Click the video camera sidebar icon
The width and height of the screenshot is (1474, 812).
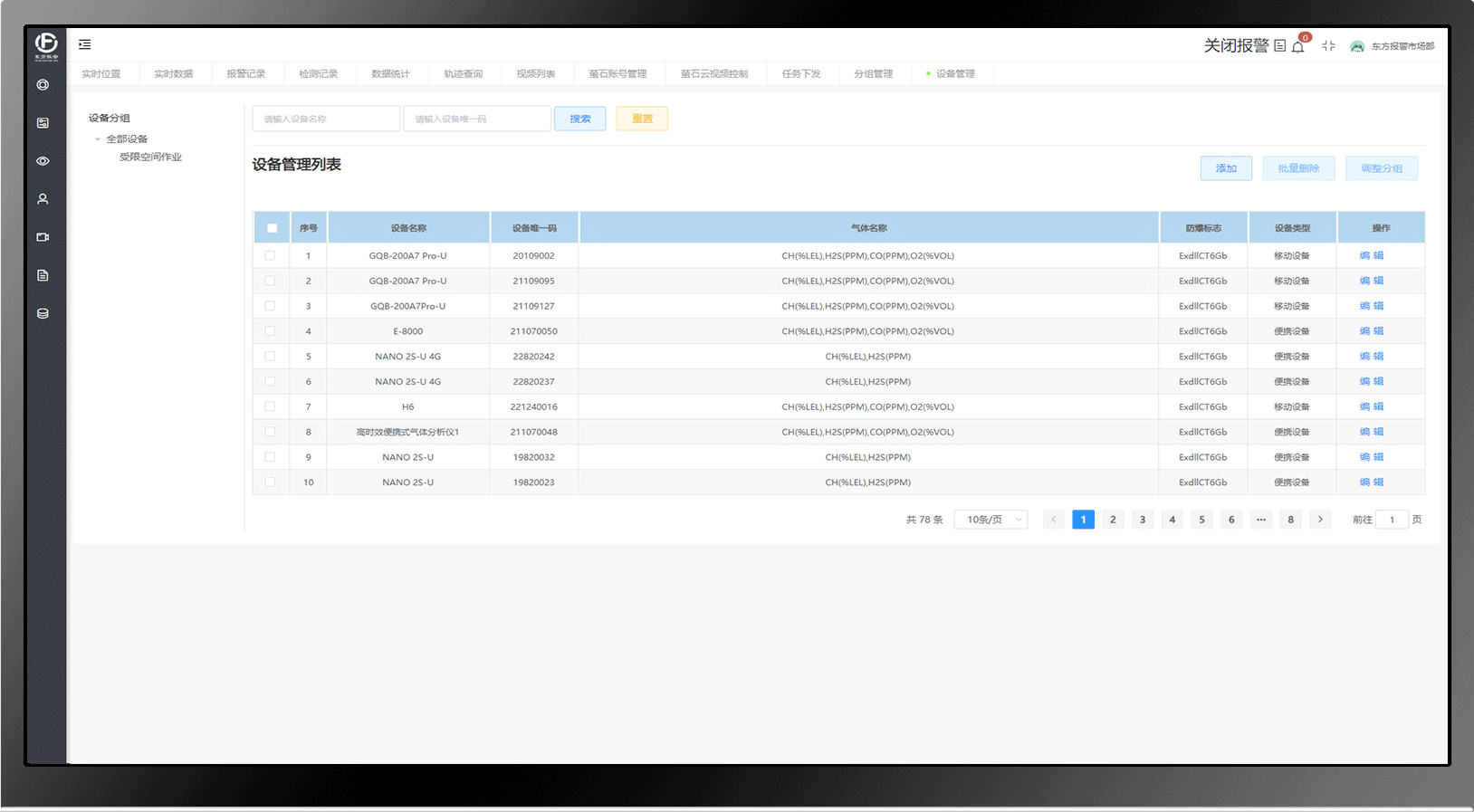pos(43,237)
